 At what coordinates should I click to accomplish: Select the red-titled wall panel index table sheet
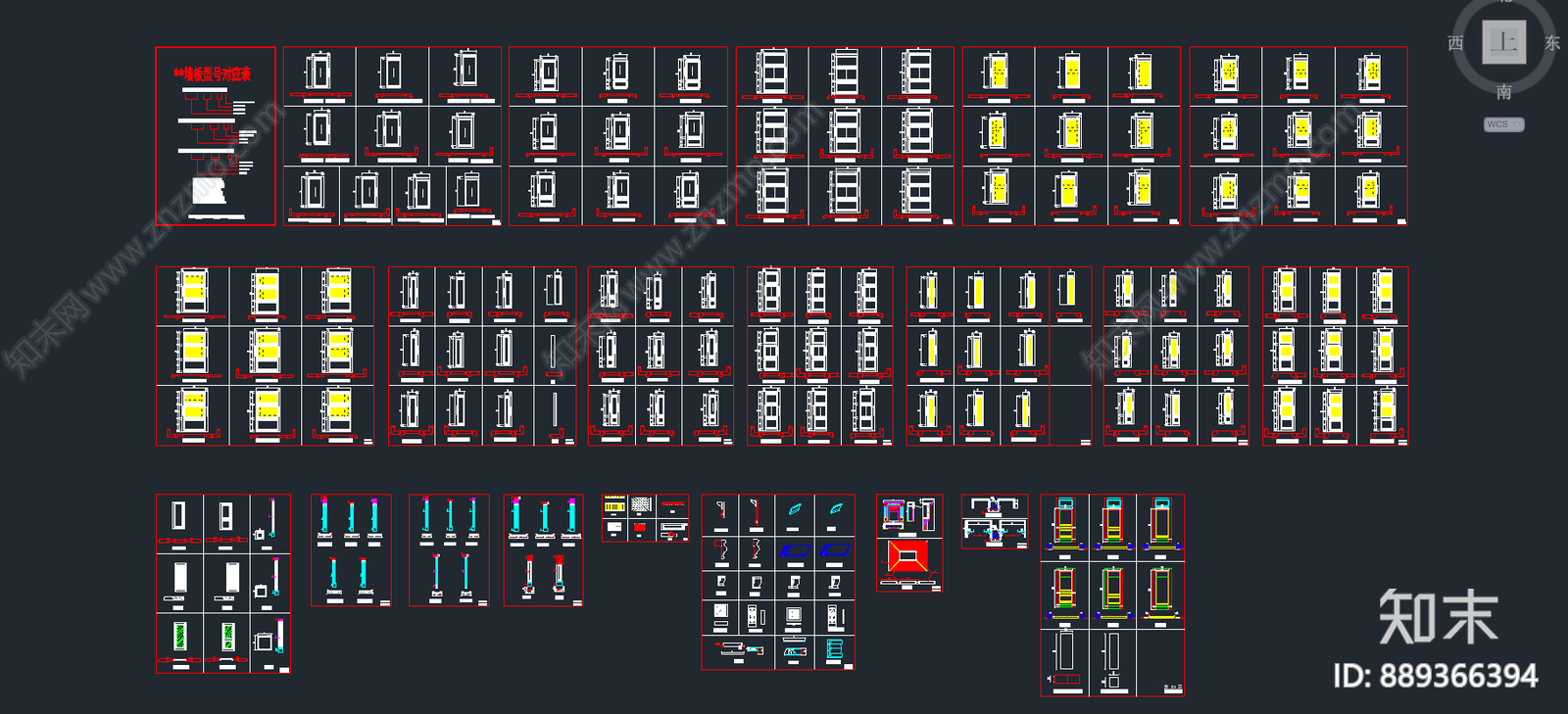(x=216, y=136)
